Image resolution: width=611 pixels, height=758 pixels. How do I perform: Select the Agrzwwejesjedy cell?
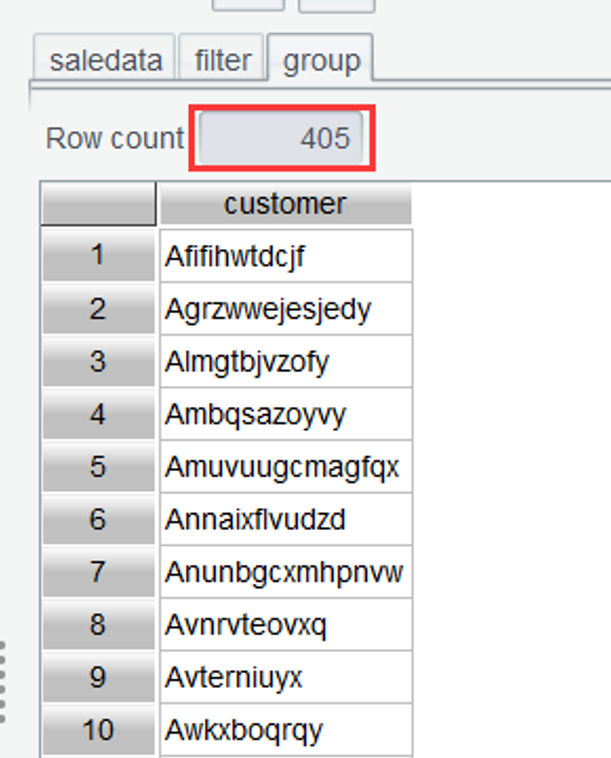tap(285, 309)
